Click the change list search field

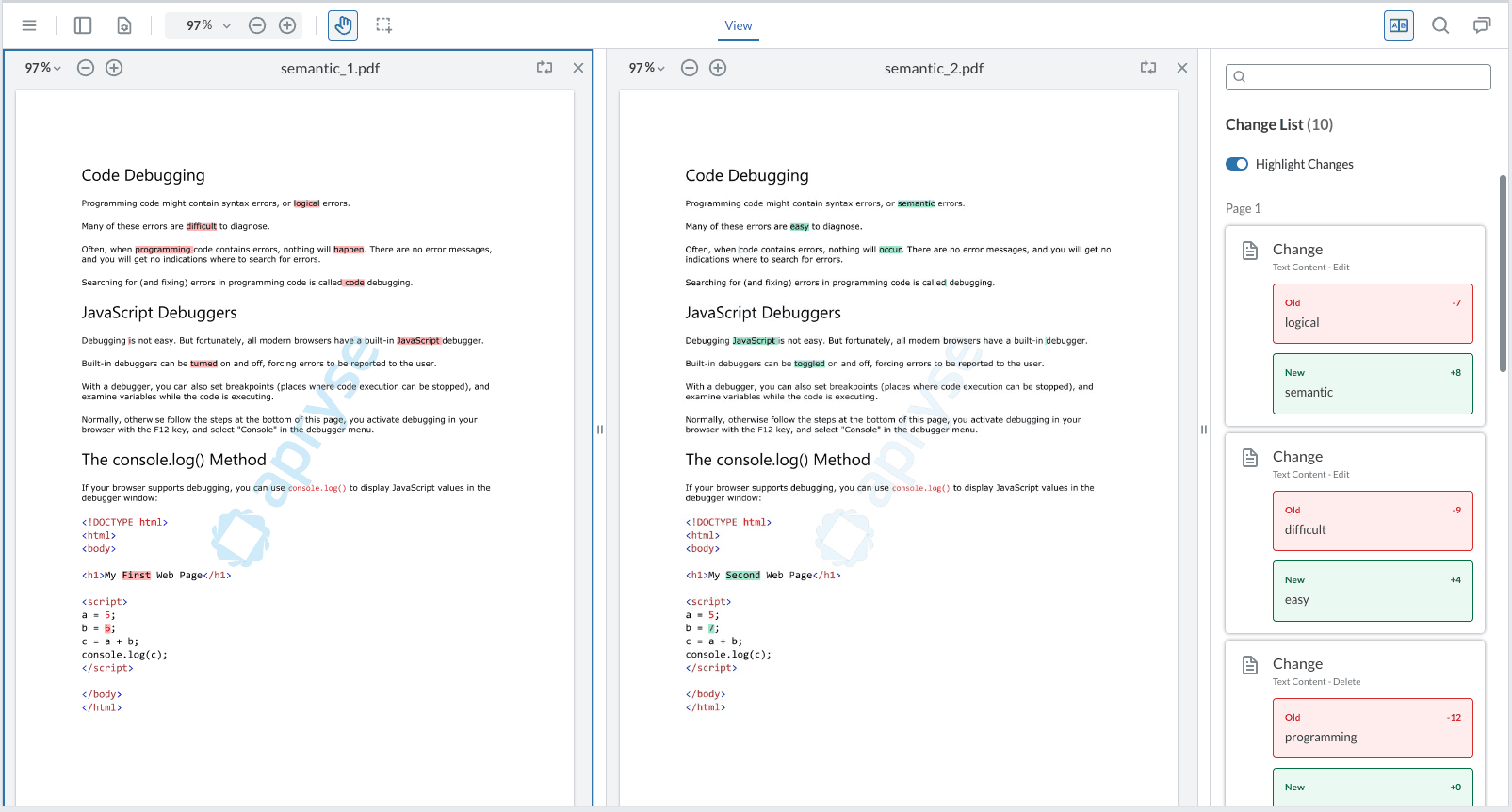tap(1358, 77)
